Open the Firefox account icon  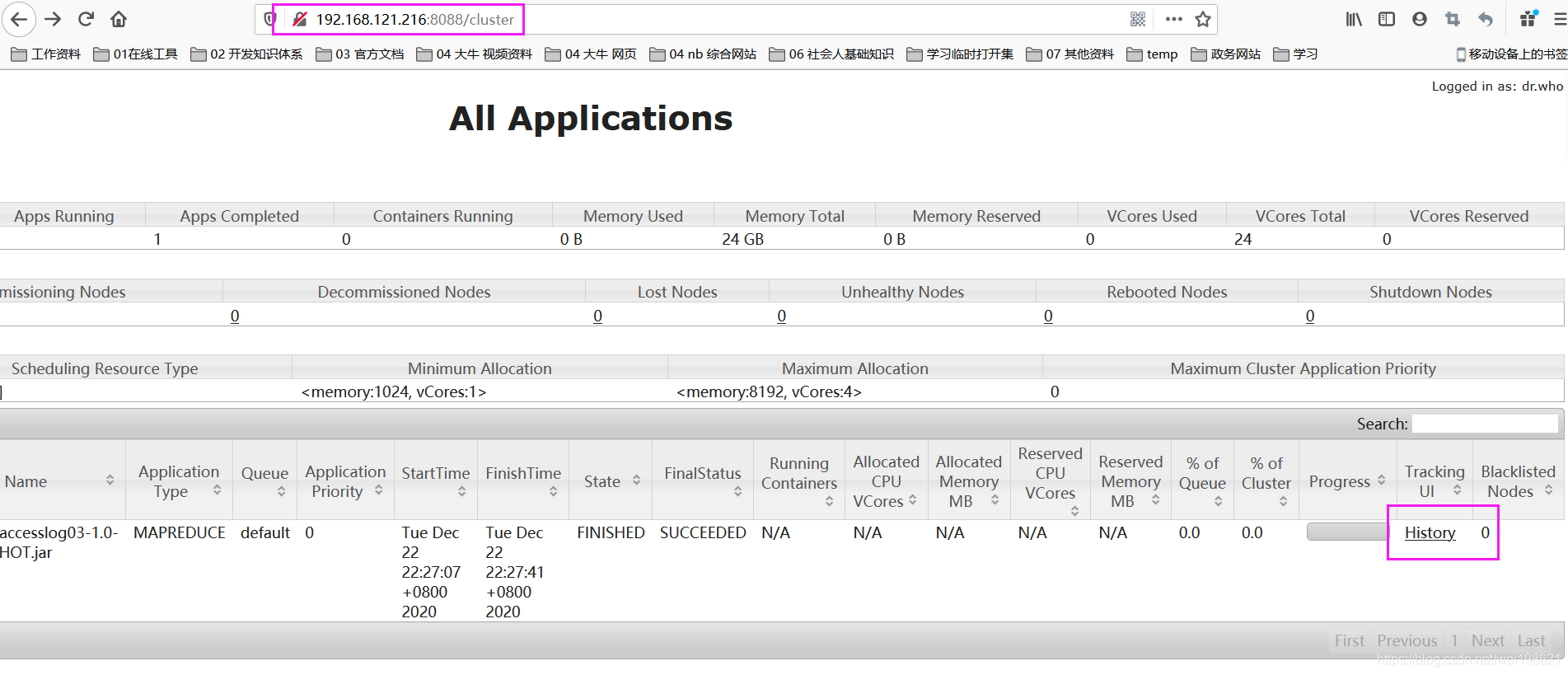click(1419, 19)
